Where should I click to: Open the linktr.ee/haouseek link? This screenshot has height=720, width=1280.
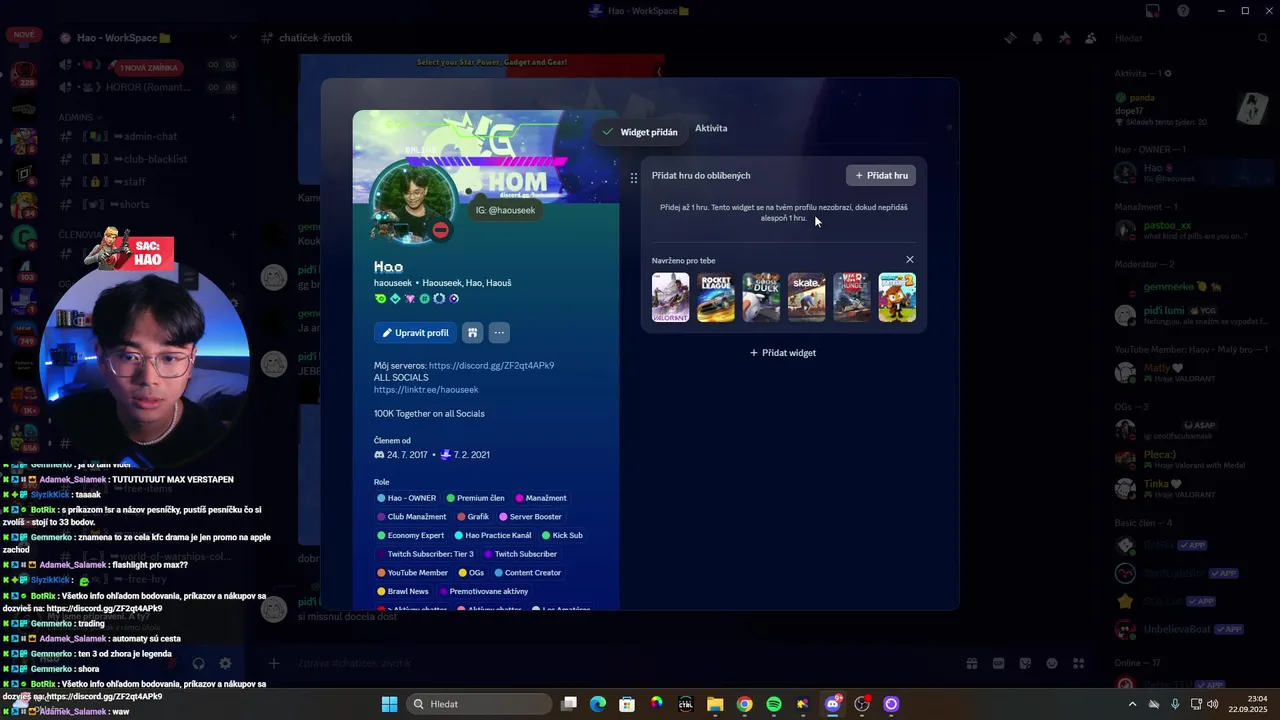[426, 390]
